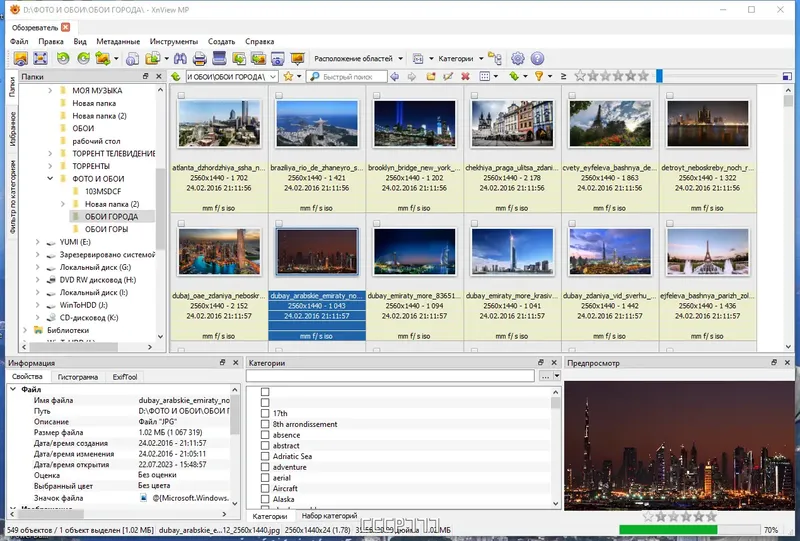Switch to the 'Гистограмма' tab
This screenshot has height=541, width=800.
pos(77,377)
